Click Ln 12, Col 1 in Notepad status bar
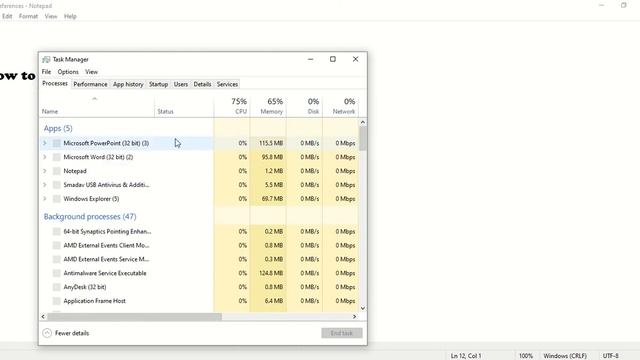This screenshot has width=640, height=360. (x=466, y=356)
